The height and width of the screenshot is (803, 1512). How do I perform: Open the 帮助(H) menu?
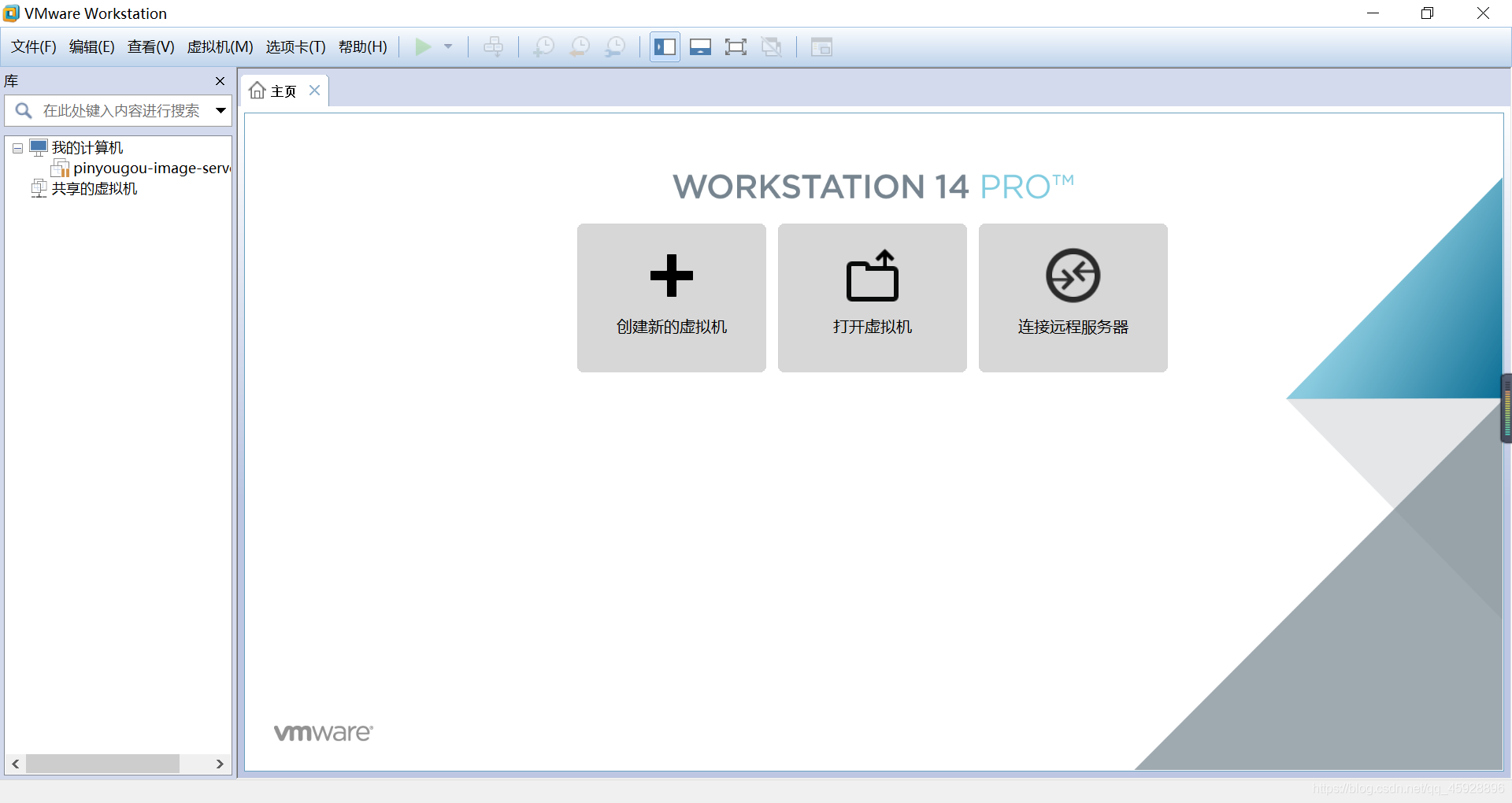coord(363,47)
